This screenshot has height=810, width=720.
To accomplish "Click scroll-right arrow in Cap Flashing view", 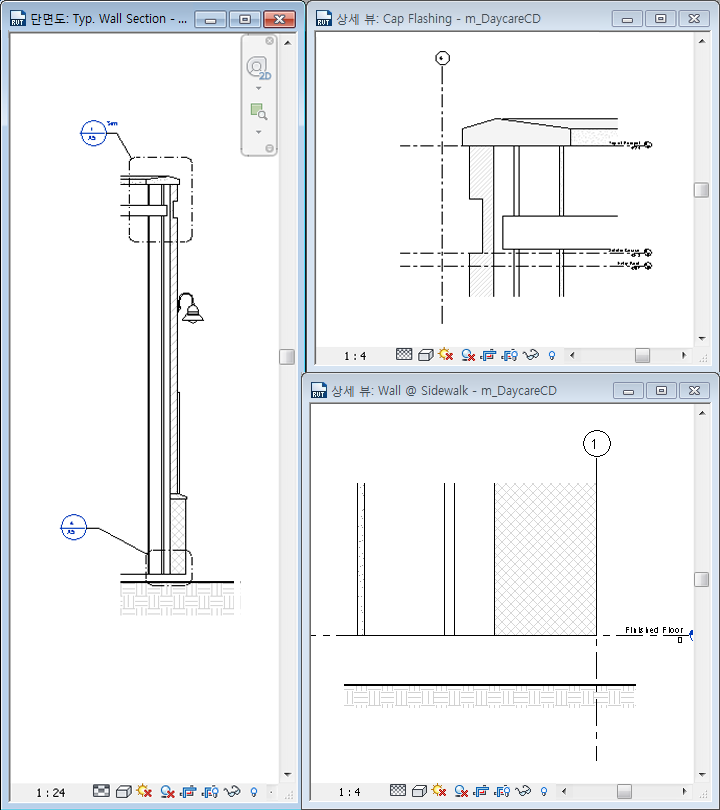I will coord(684,355).
